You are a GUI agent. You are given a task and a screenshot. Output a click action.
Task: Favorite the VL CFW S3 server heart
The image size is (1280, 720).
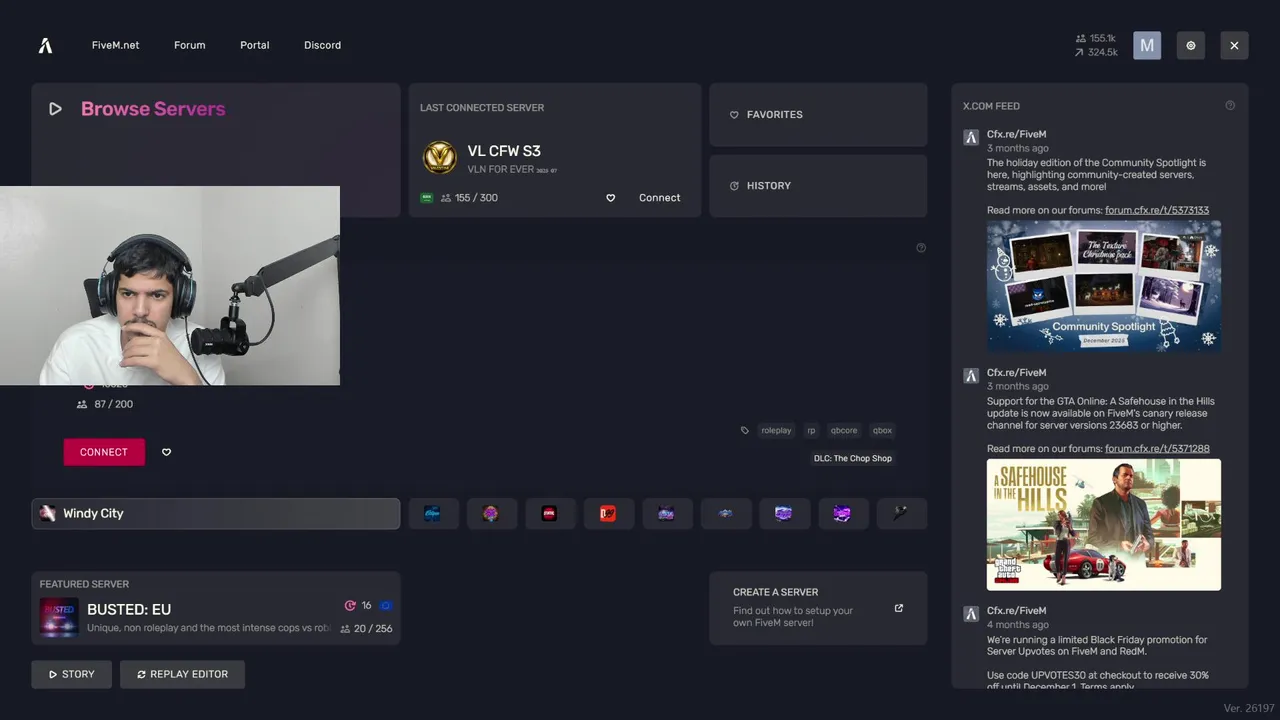tap(611, 198)
